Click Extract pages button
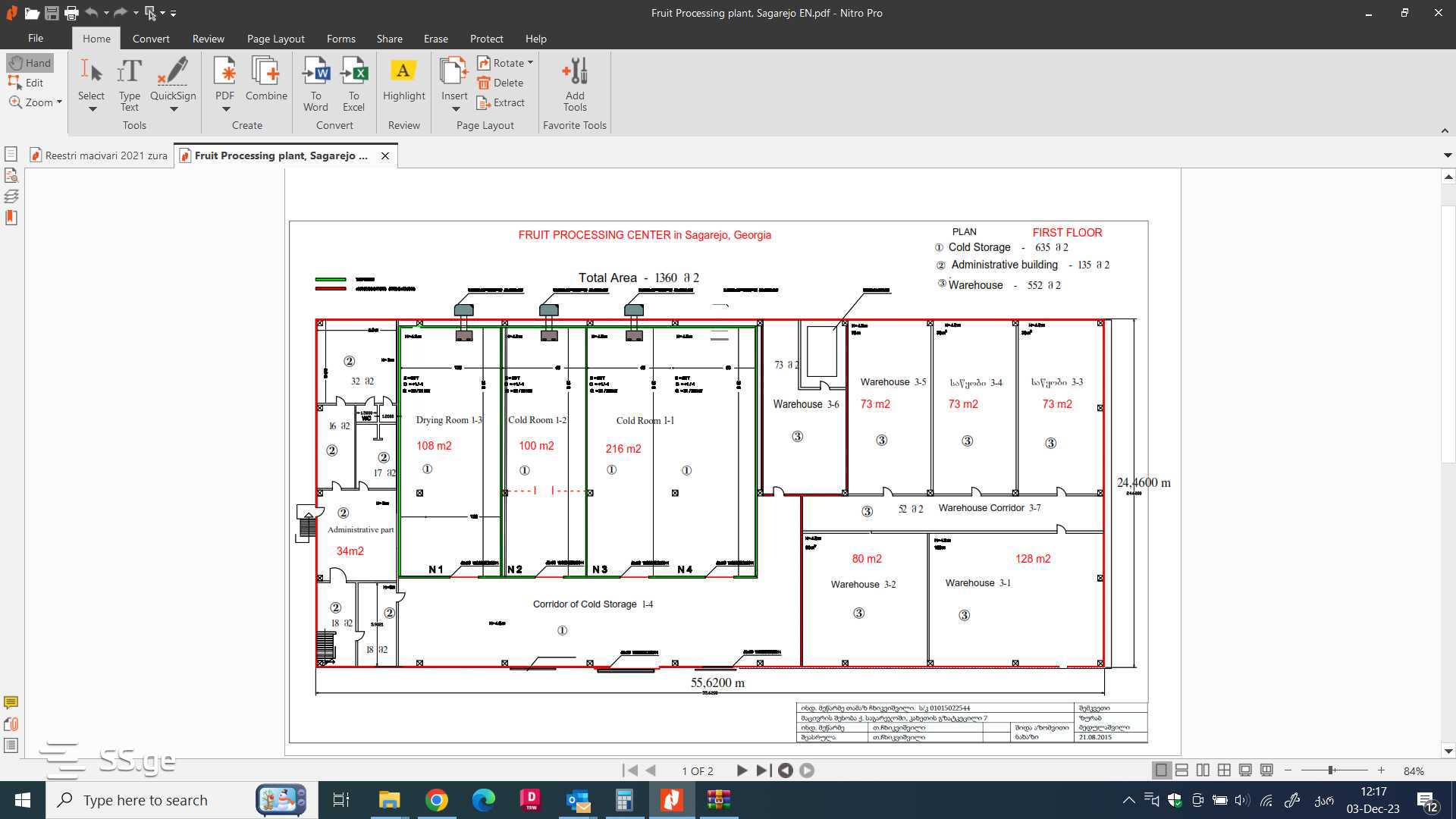This screenshot has height=819, width=1456. (x=501, y=102)
